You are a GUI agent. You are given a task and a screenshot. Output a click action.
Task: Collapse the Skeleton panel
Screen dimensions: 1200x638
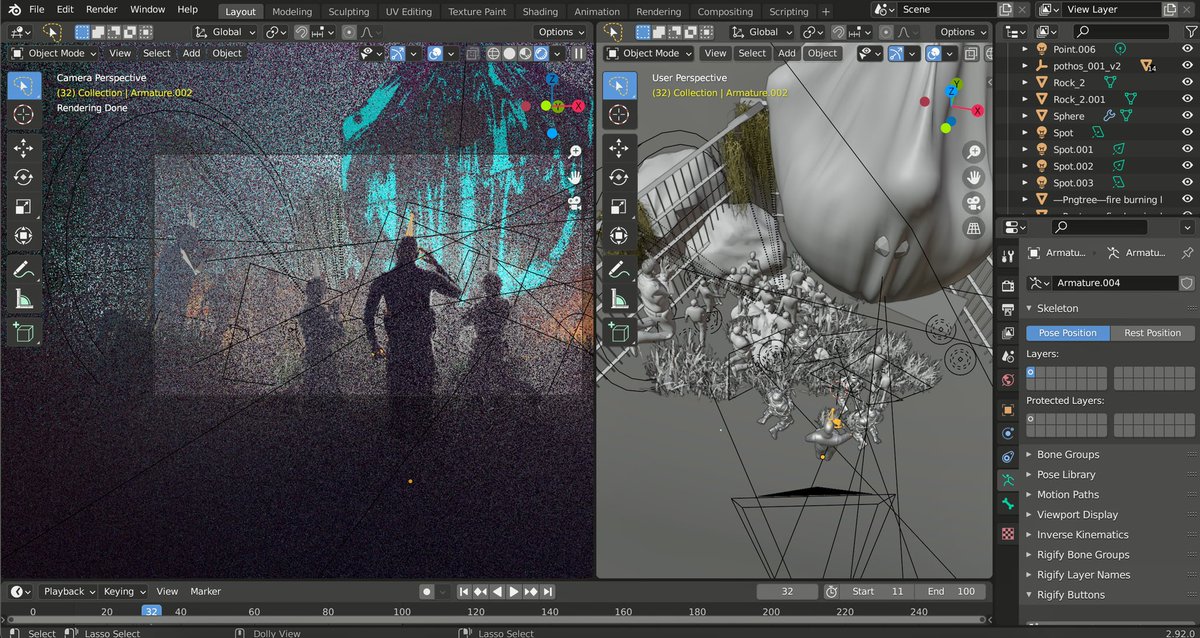(x=1030, y=308)
